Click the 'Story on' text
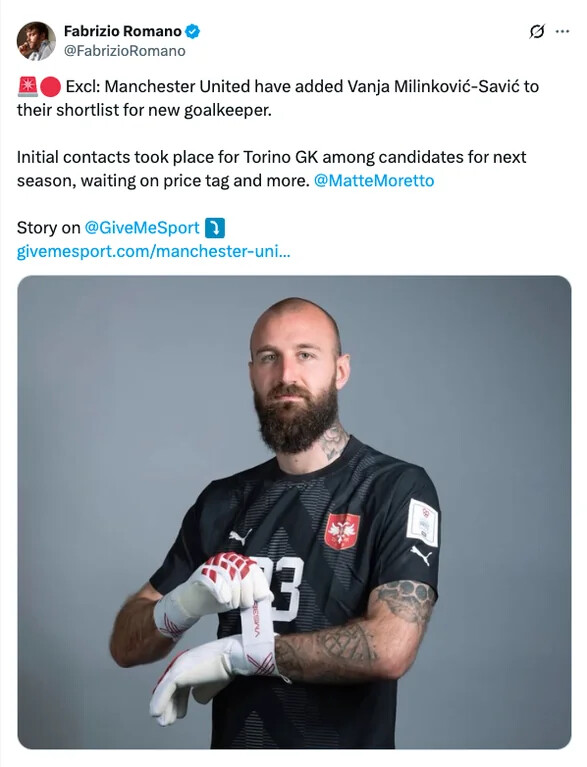The width and height of the screenshot is (587, 767). pyautogui.click(x=48, y=227)
